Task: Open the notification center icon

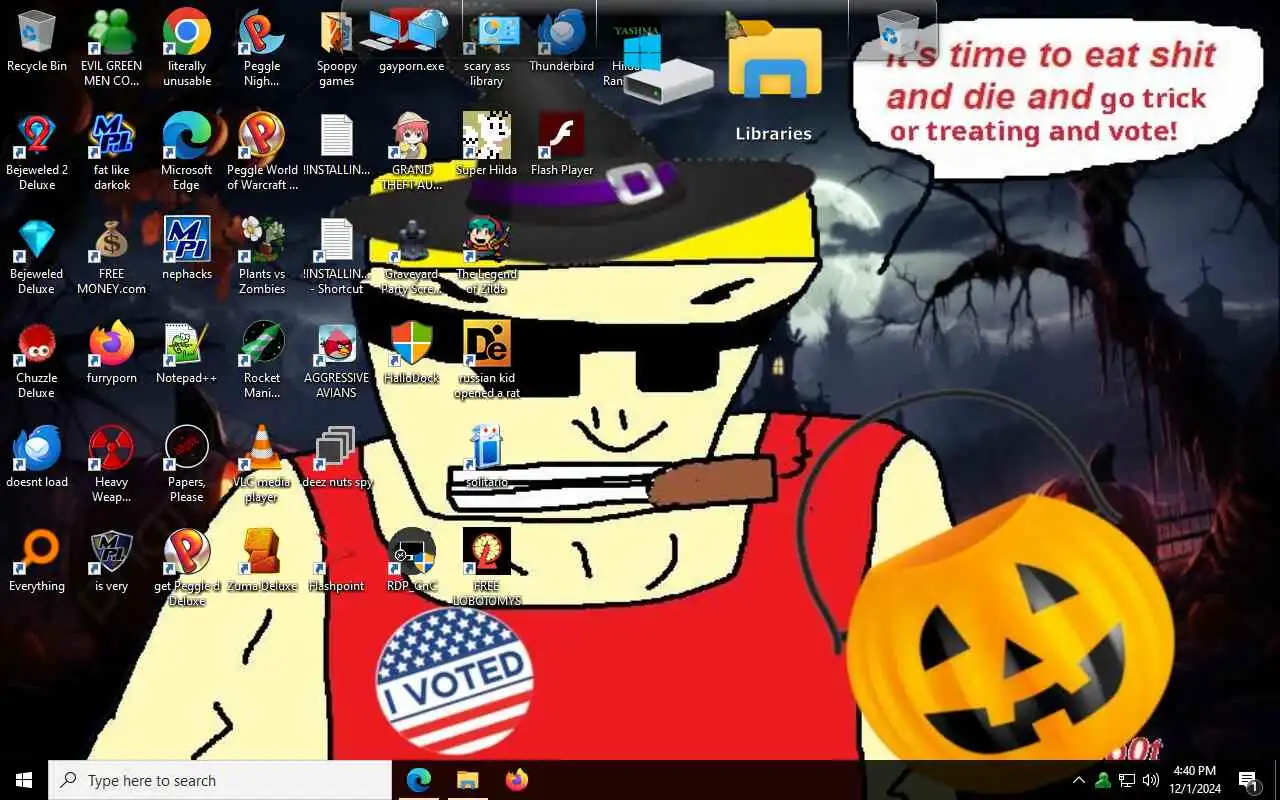Action: [1249, 780]
